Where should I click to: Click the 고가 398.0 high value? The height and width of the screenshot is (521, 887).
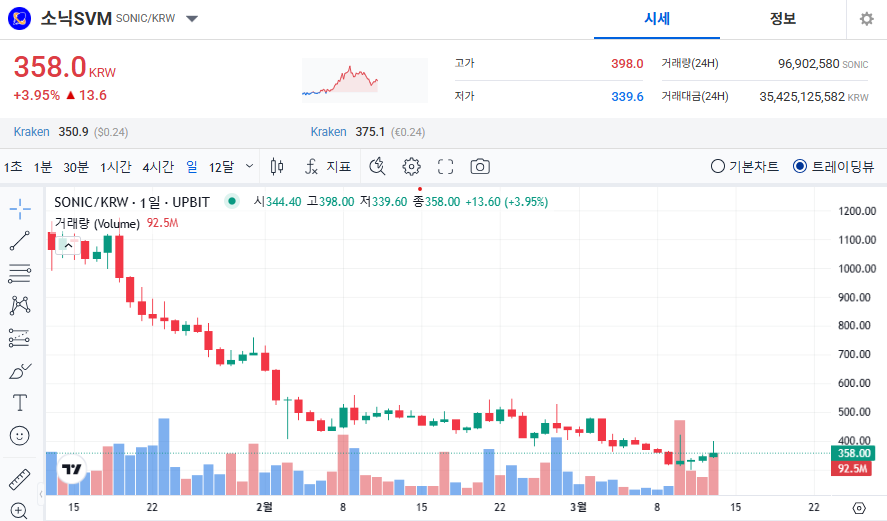[x=627, y=63]
